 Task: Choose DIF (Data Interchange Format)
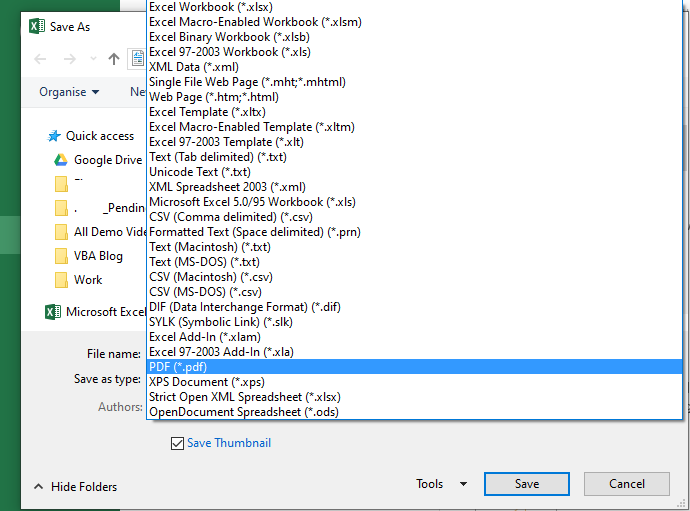[414, 306]
